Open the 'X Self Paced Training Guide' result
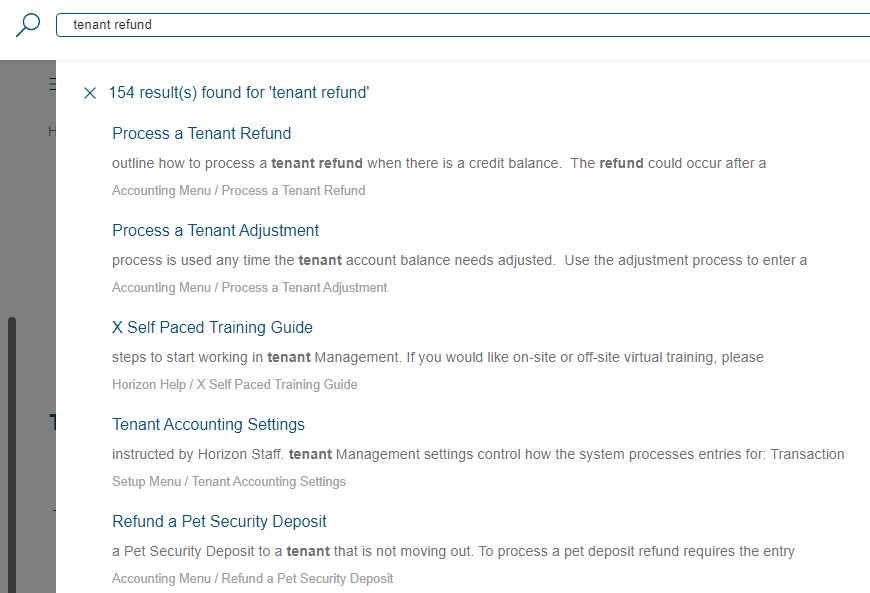 click(212, 327)
